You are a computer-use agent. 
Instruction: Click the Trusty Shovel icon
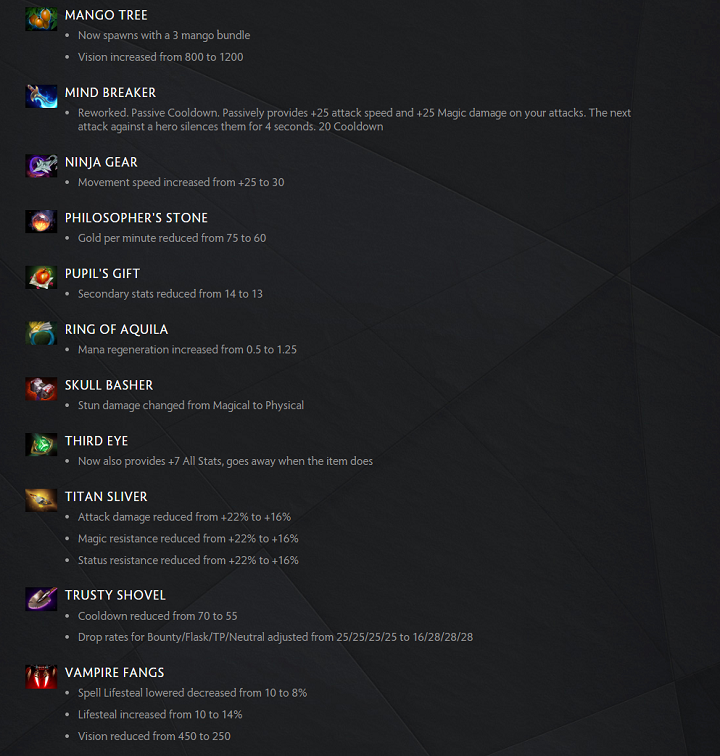click(41, 599)
